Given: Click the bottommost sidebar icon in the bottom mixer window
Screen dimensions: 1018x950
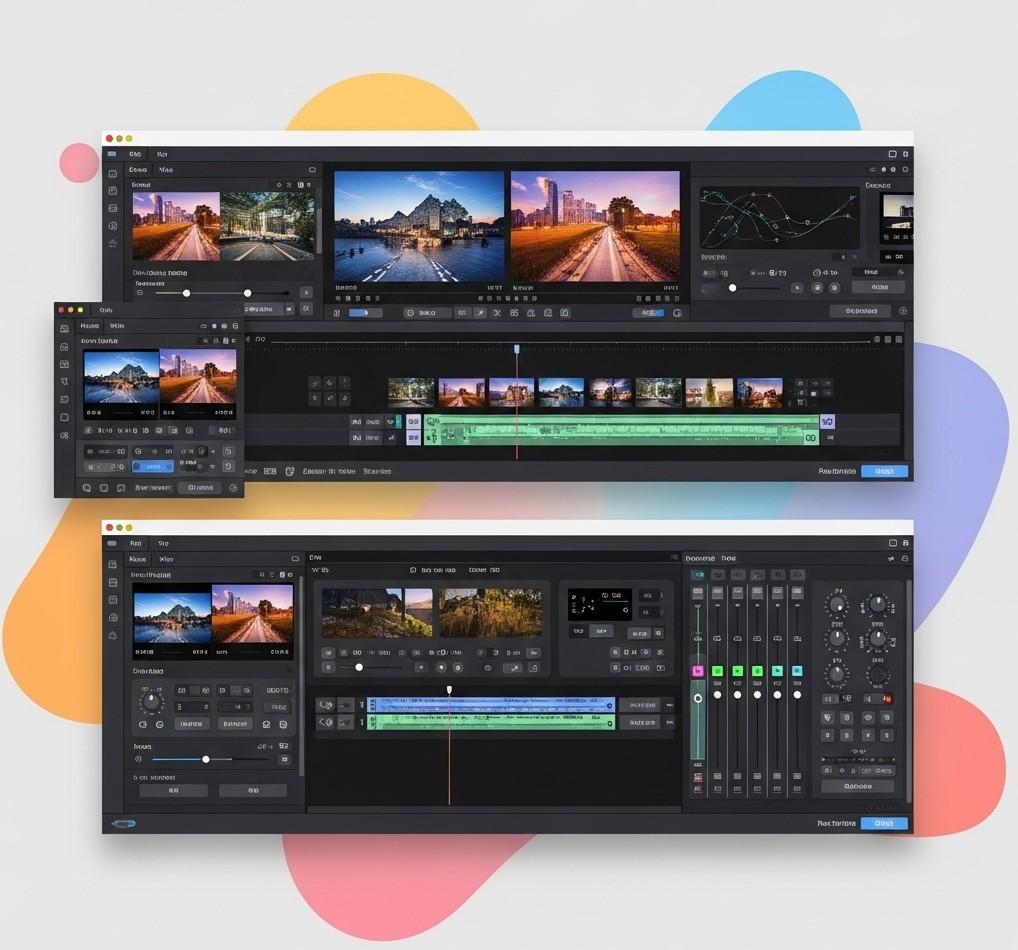Looking at the screenshot, I should tap(113, 635).
